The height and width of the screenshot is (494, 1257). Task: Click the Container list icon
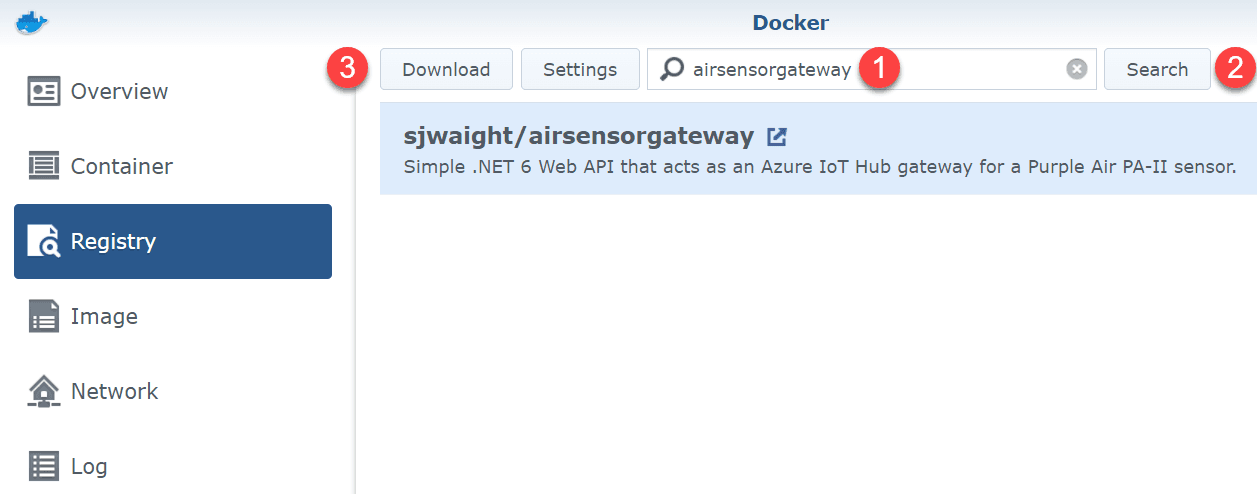click(44, 167)
